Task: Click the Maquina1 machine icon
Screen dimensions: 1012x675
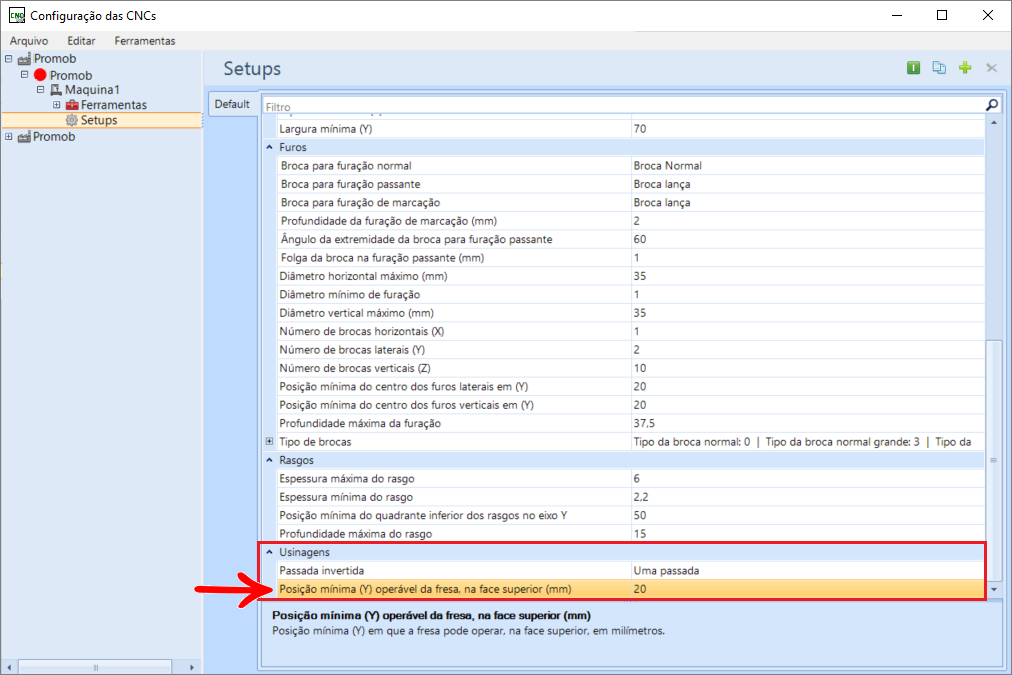Action: click(56, 90)
